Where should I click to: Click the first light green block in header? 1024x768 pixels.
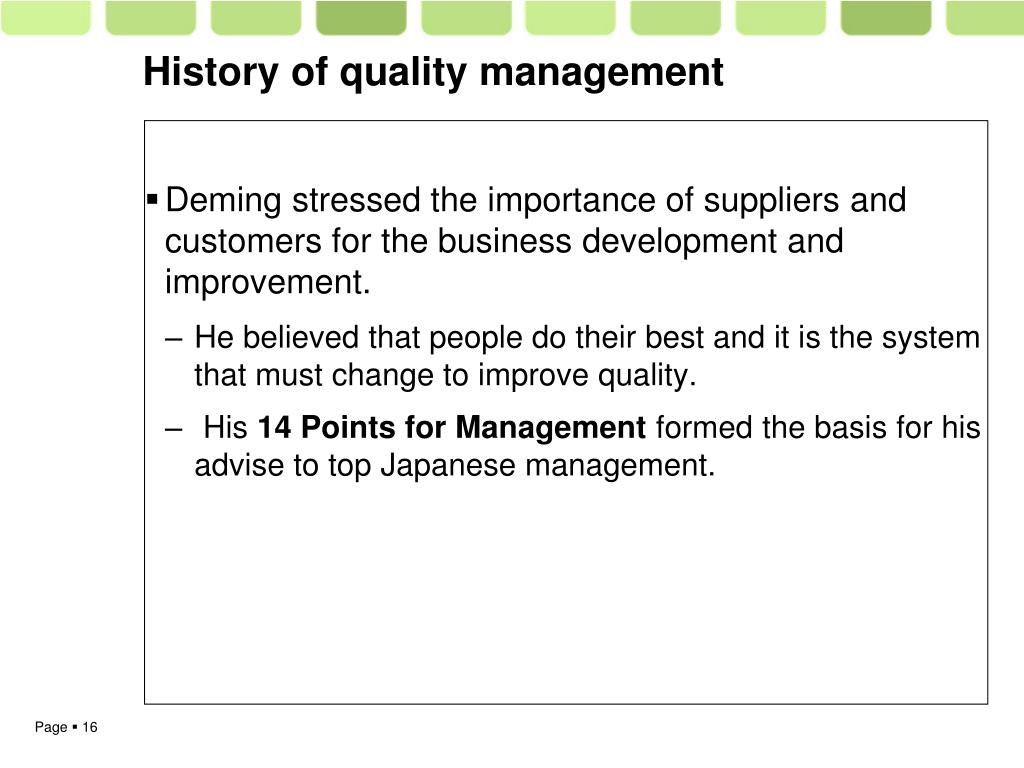pos(45,18)
